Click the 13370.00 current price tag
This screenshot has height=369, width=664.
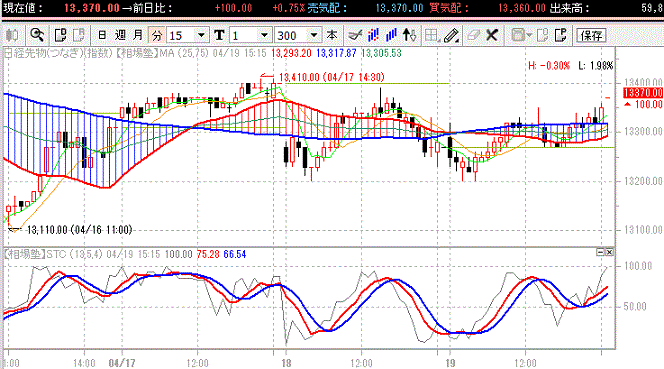643,93
